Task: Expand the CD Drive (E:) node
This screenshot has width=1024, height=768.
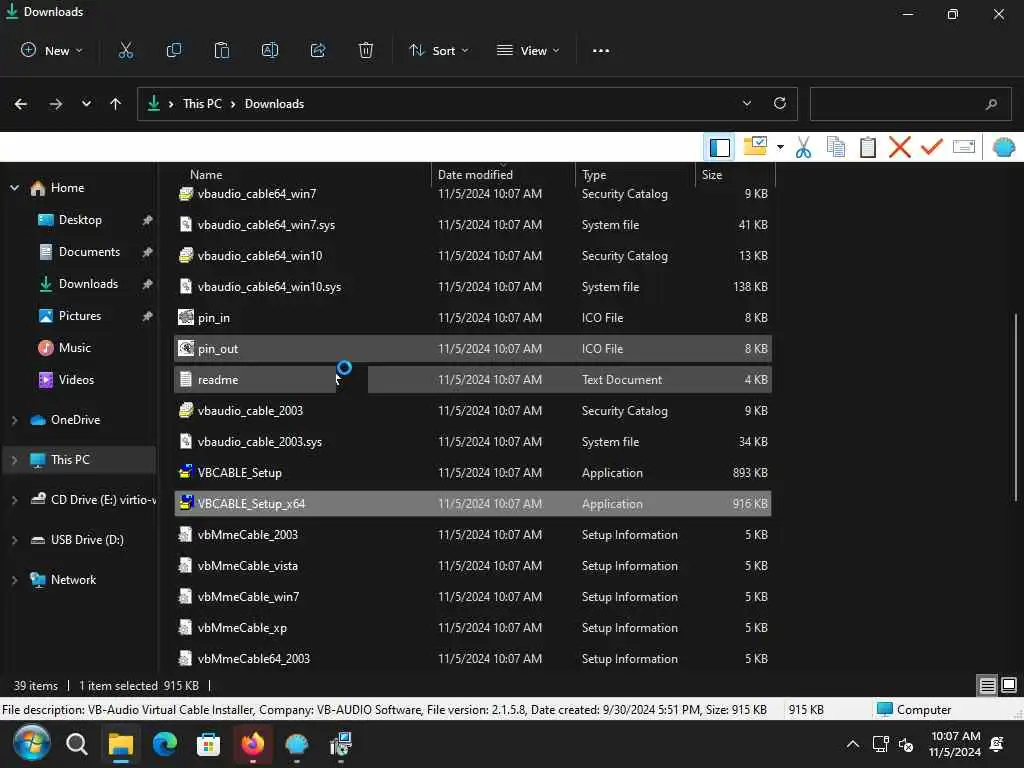Action: [x=14, y=500]
